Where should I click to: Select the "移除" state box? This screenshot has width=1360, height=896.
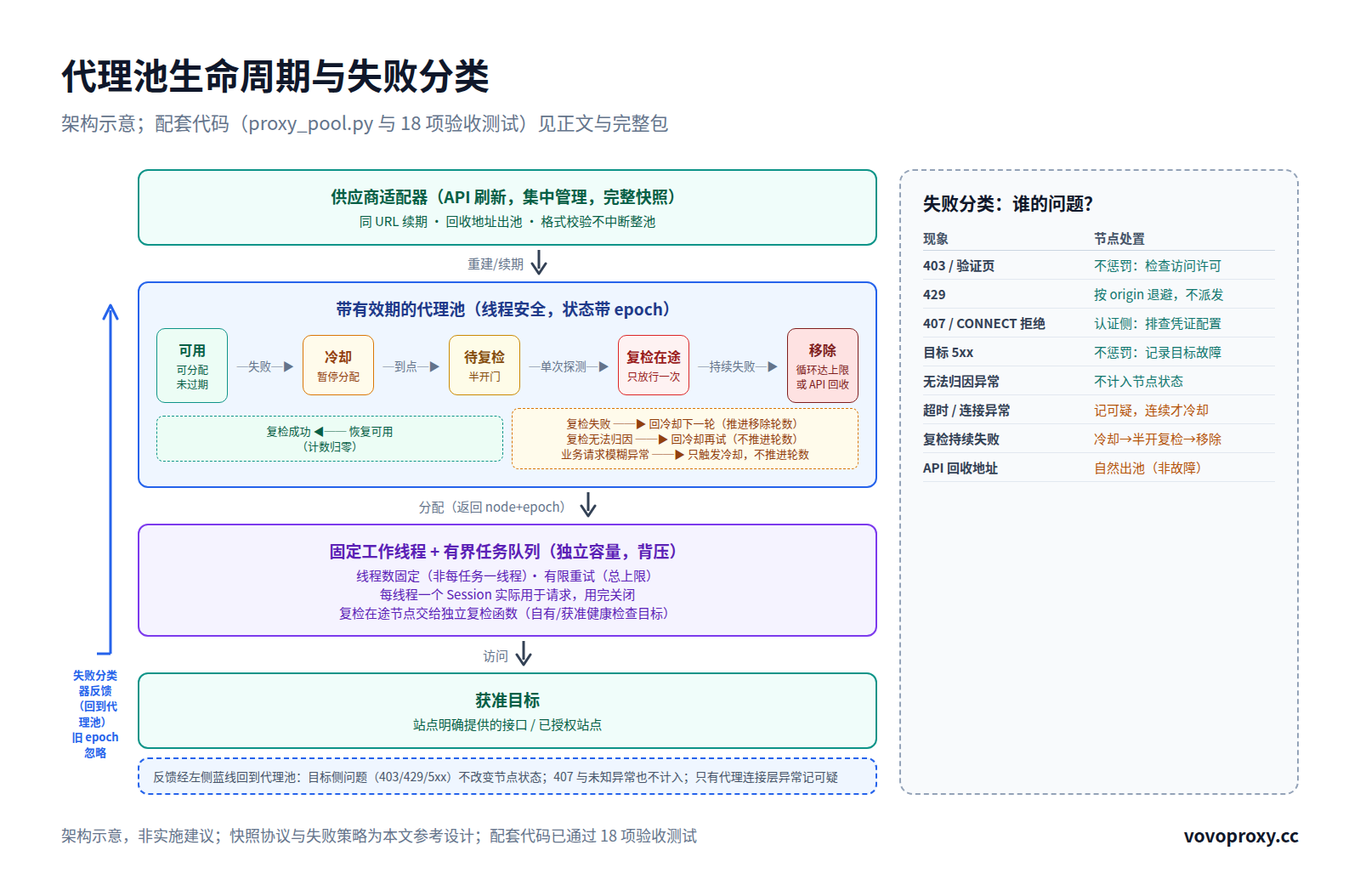coord(823,366)
